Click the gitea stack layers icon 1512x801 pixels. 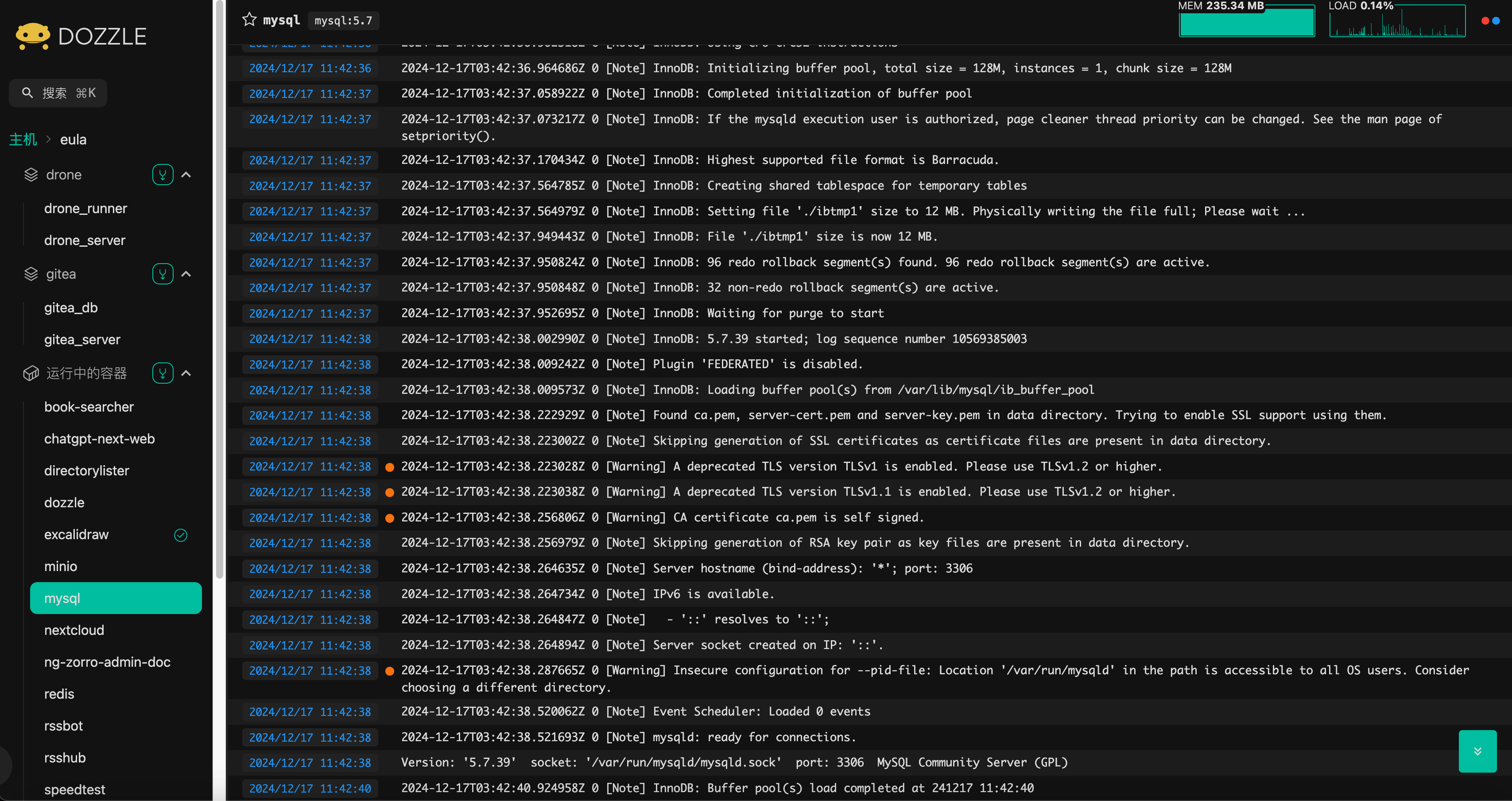pyautogui.click(x=31, y=274)
